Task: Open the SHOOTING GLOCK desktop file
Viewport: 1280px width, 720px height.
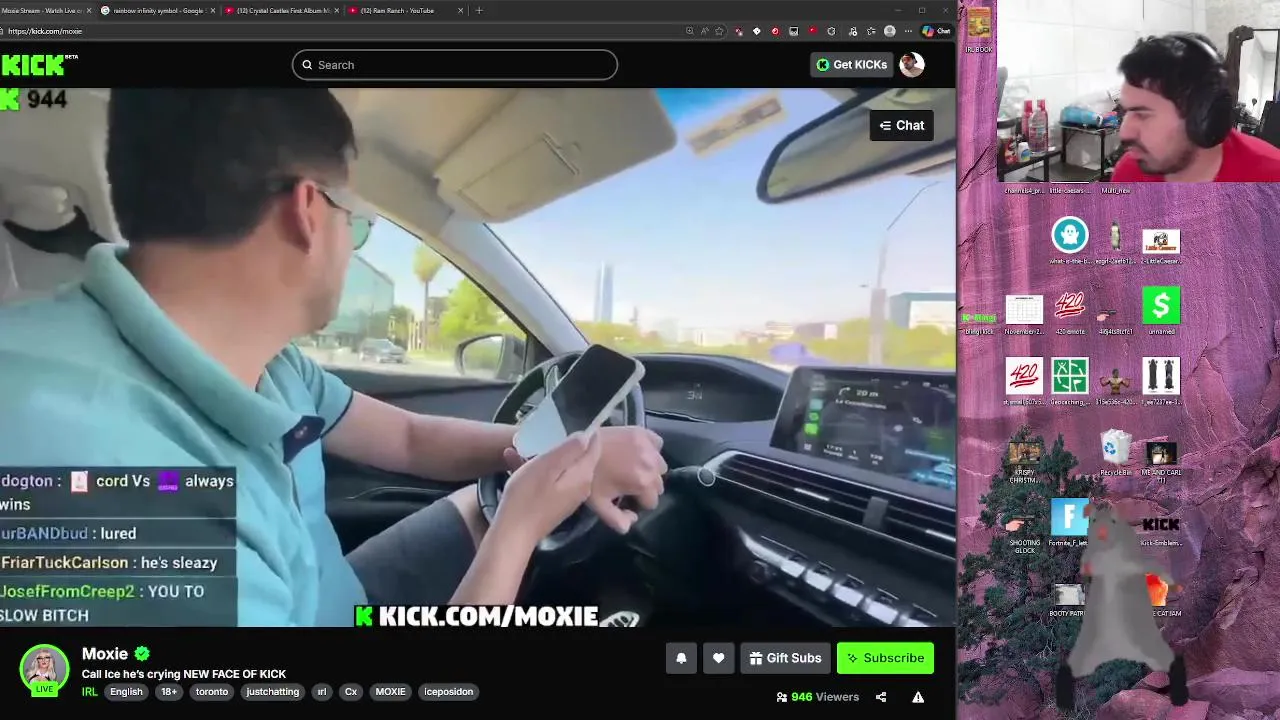Action: 1024,533
